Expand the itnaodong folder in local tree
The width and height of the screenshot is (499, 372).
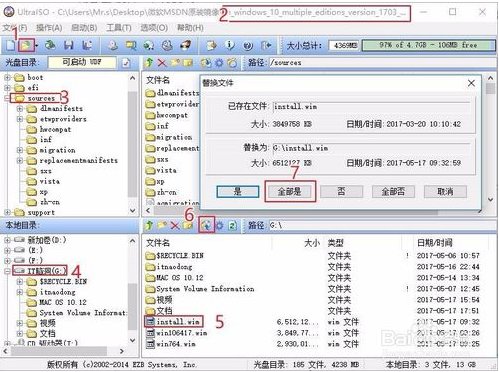click(x=20, y=292)
